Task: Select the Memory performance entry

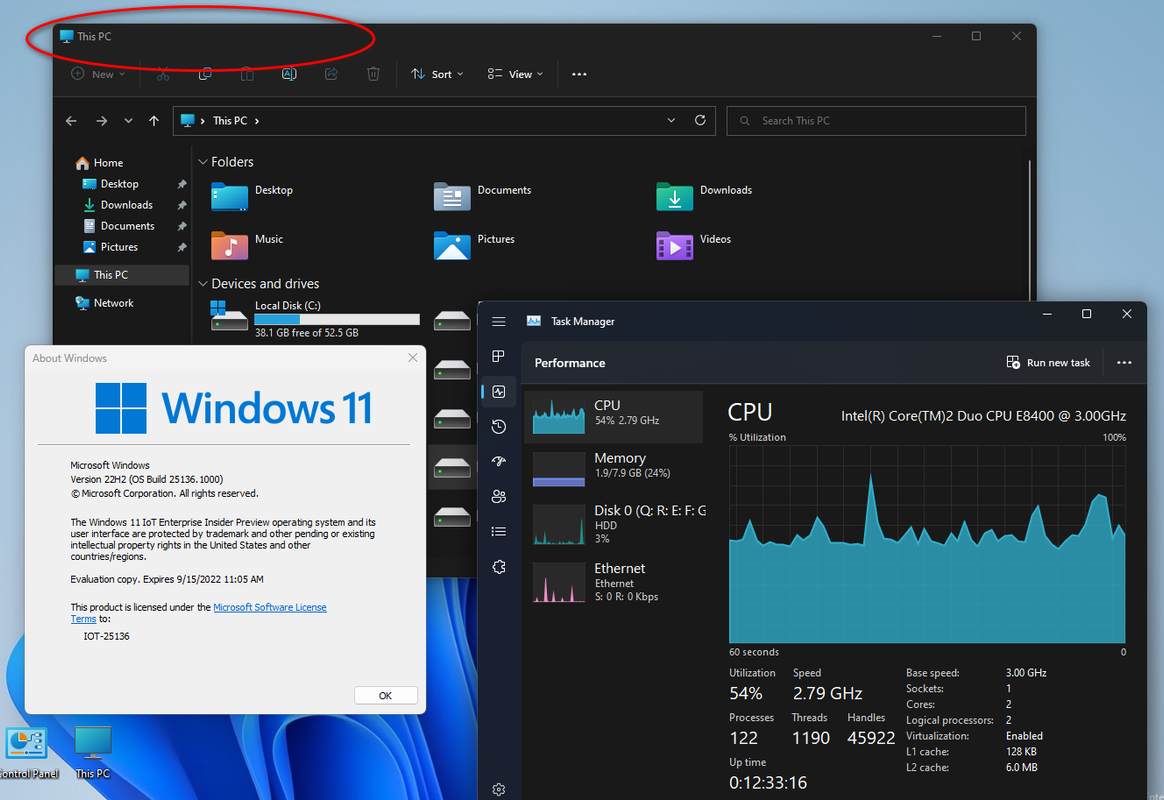Action: 614,468
